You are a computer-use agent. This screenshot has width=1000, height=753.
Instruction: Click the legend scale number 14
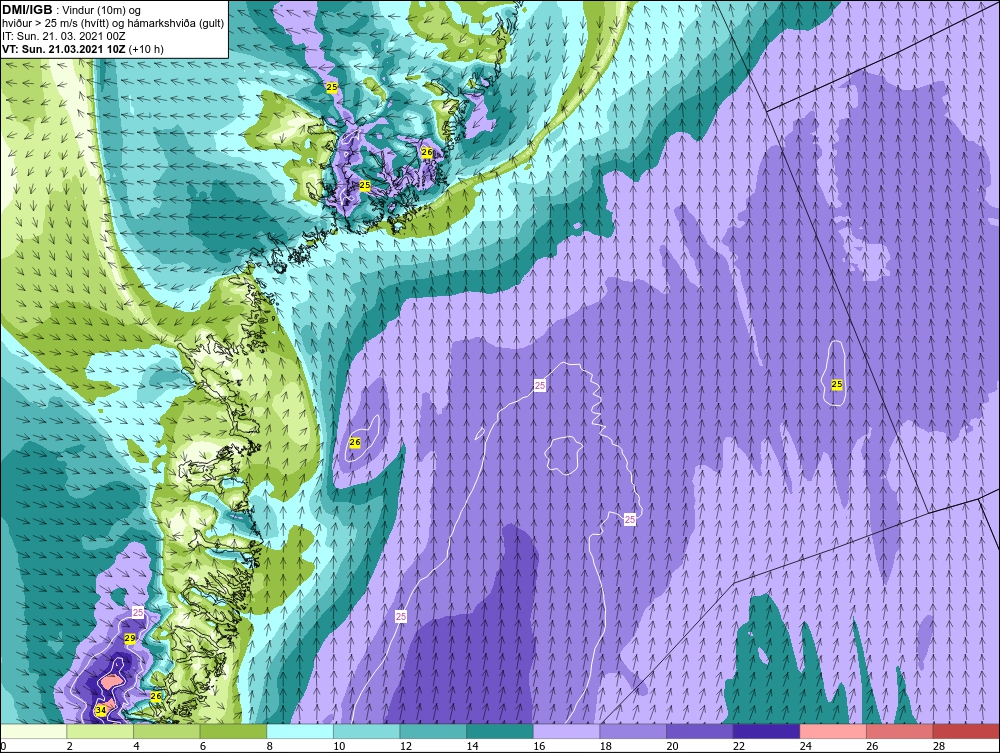(x=472, y=746)
